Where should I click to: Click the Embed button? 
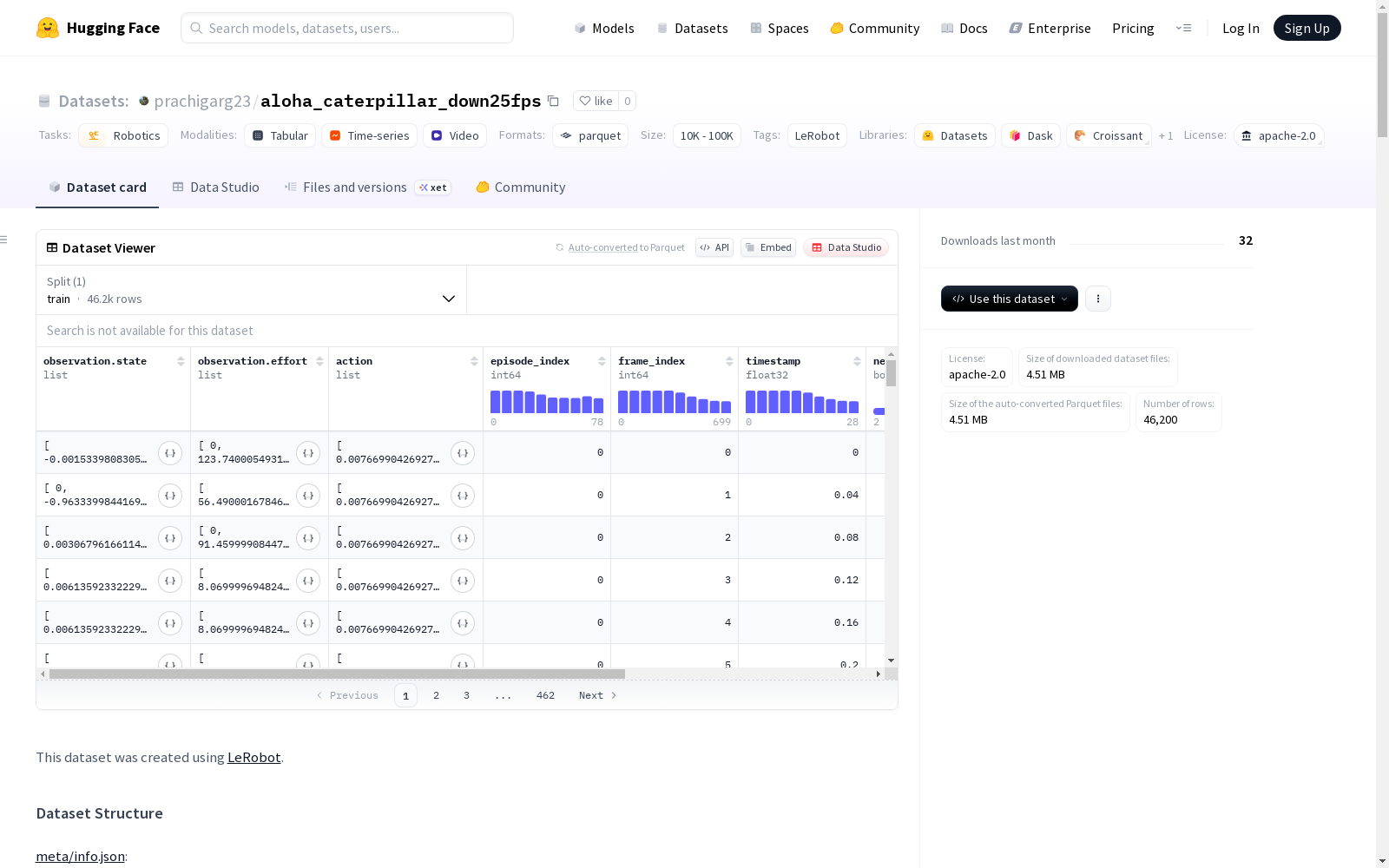[x=768, y=247]
